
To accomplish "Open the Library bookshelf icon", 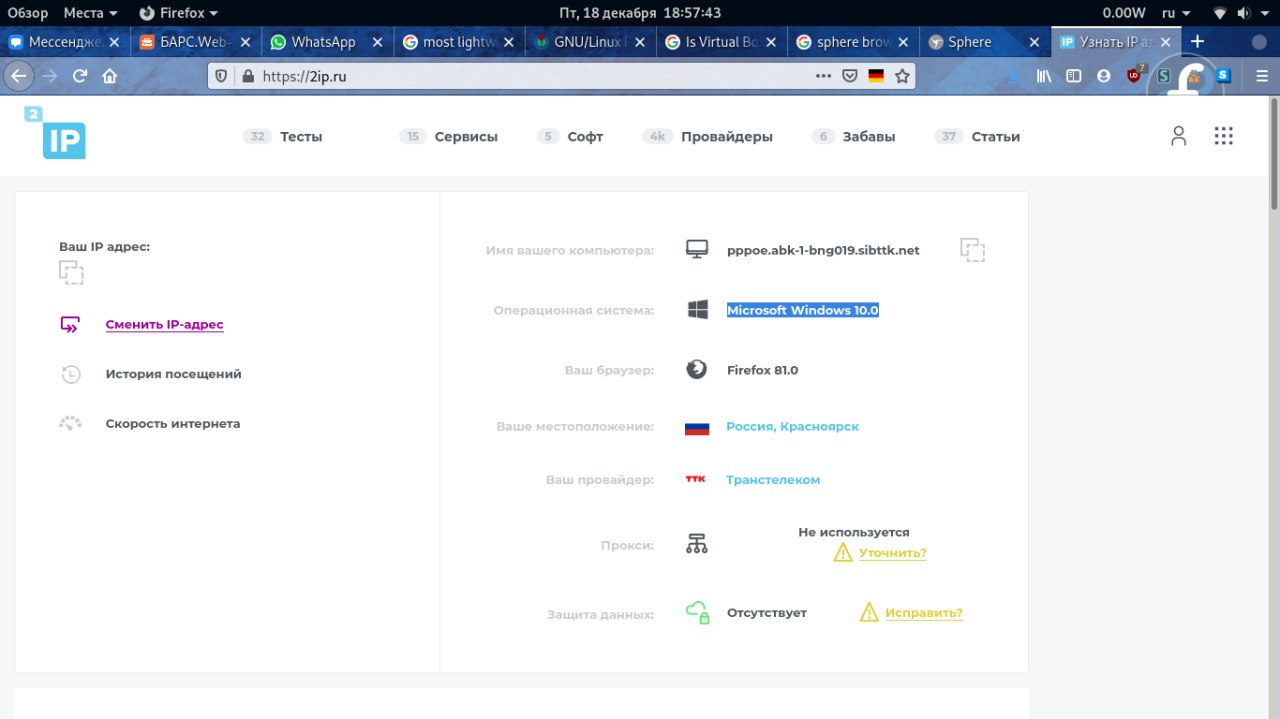I will (1044, 76).
